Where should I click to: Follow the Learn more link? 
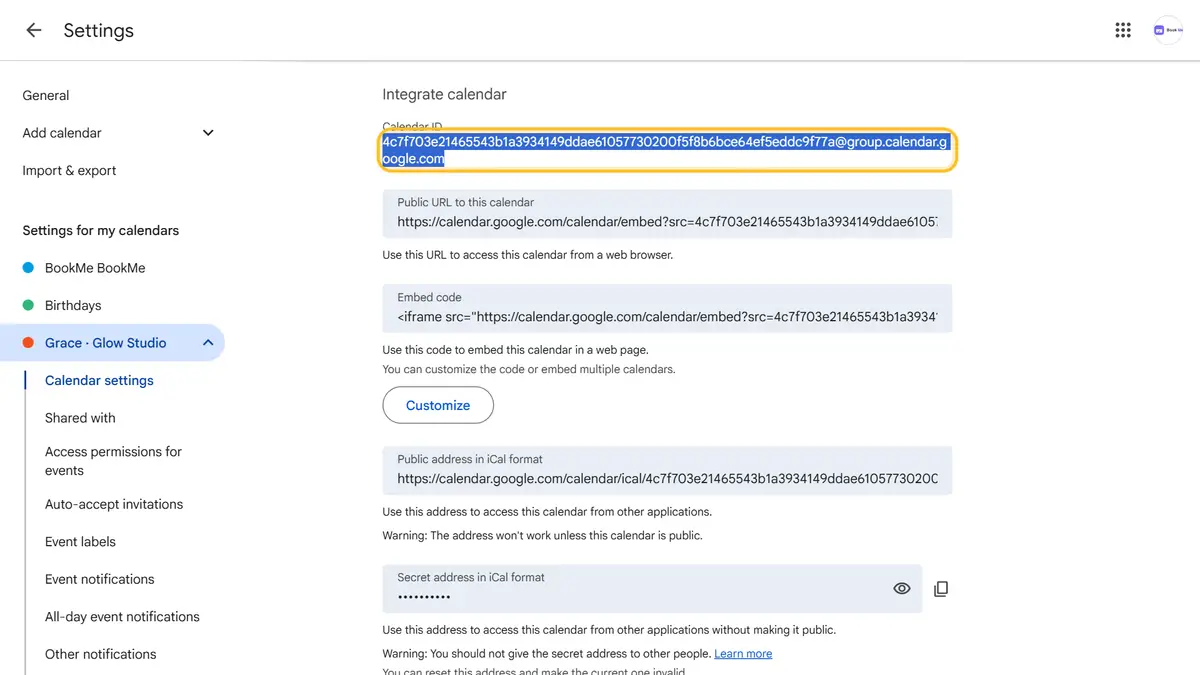pyautogui.click(x=743, y=654)
